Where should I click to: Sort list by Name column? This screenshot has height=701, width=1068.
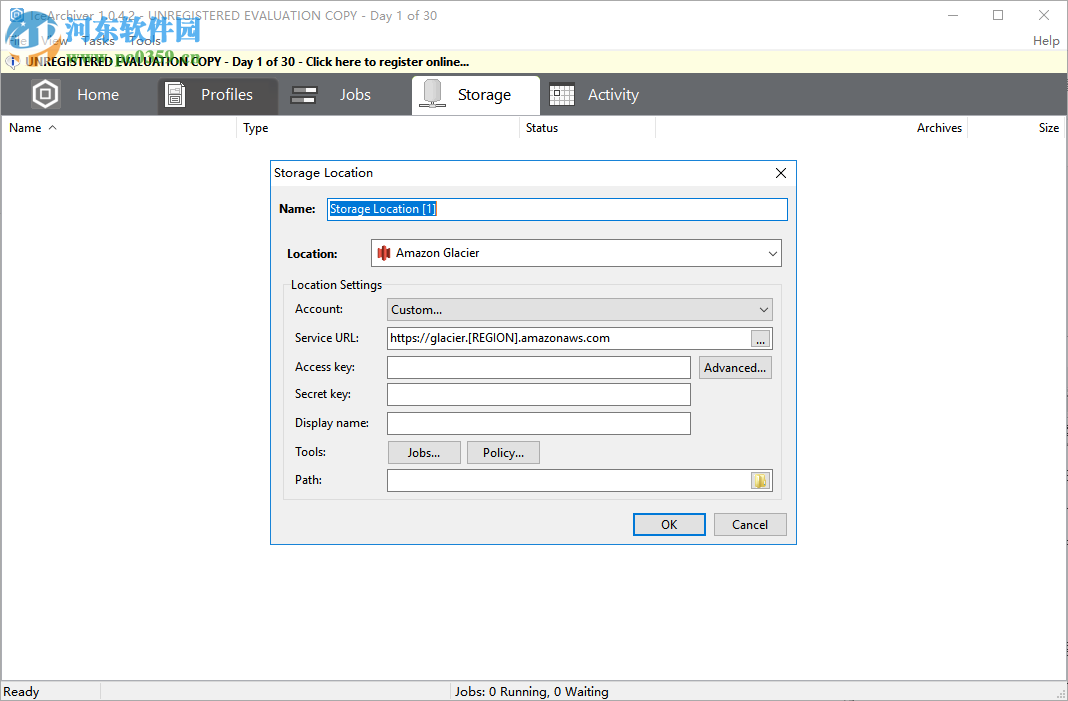[119, 127]
